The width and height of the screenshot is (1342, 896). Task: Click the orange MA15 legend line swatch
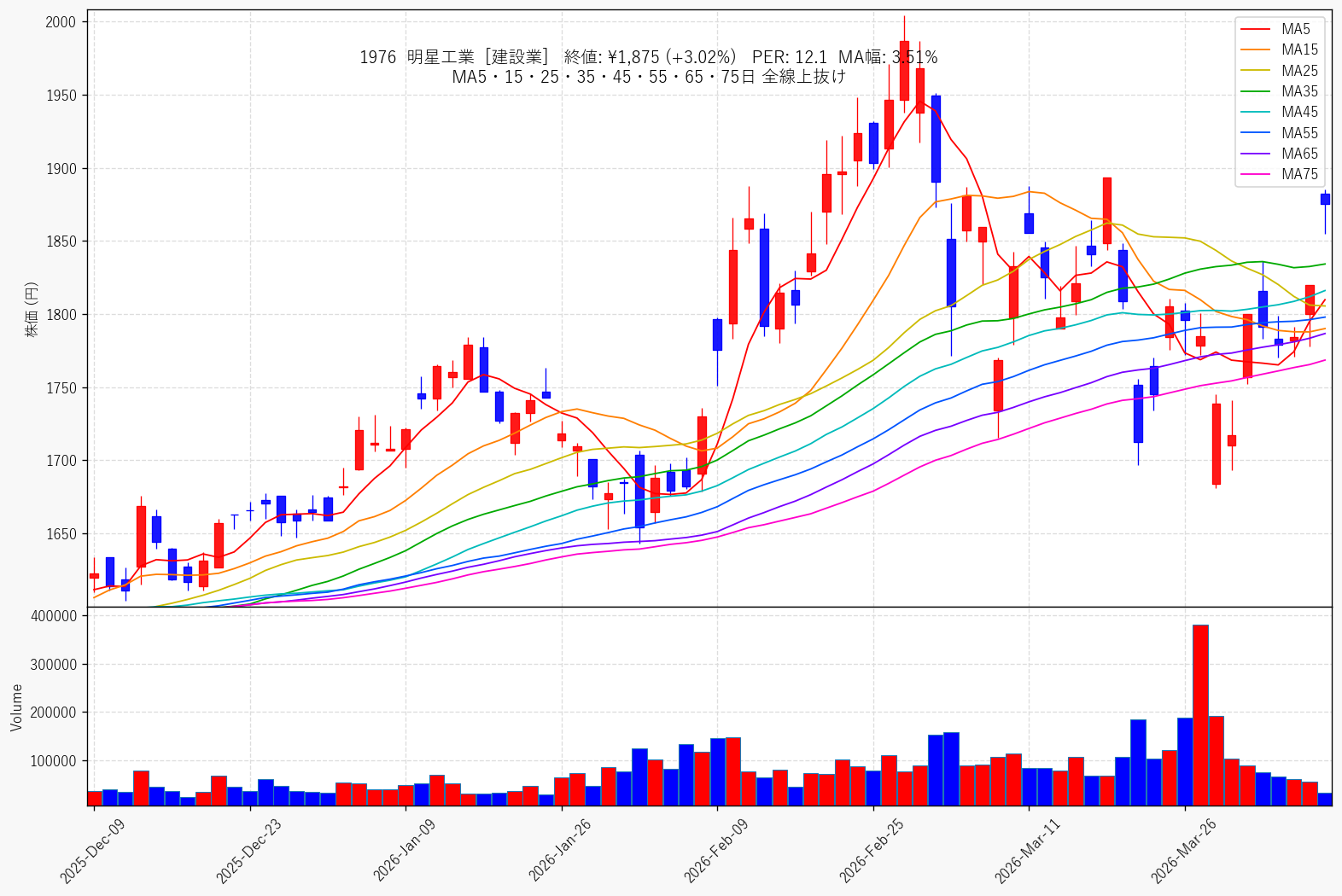1256,50
